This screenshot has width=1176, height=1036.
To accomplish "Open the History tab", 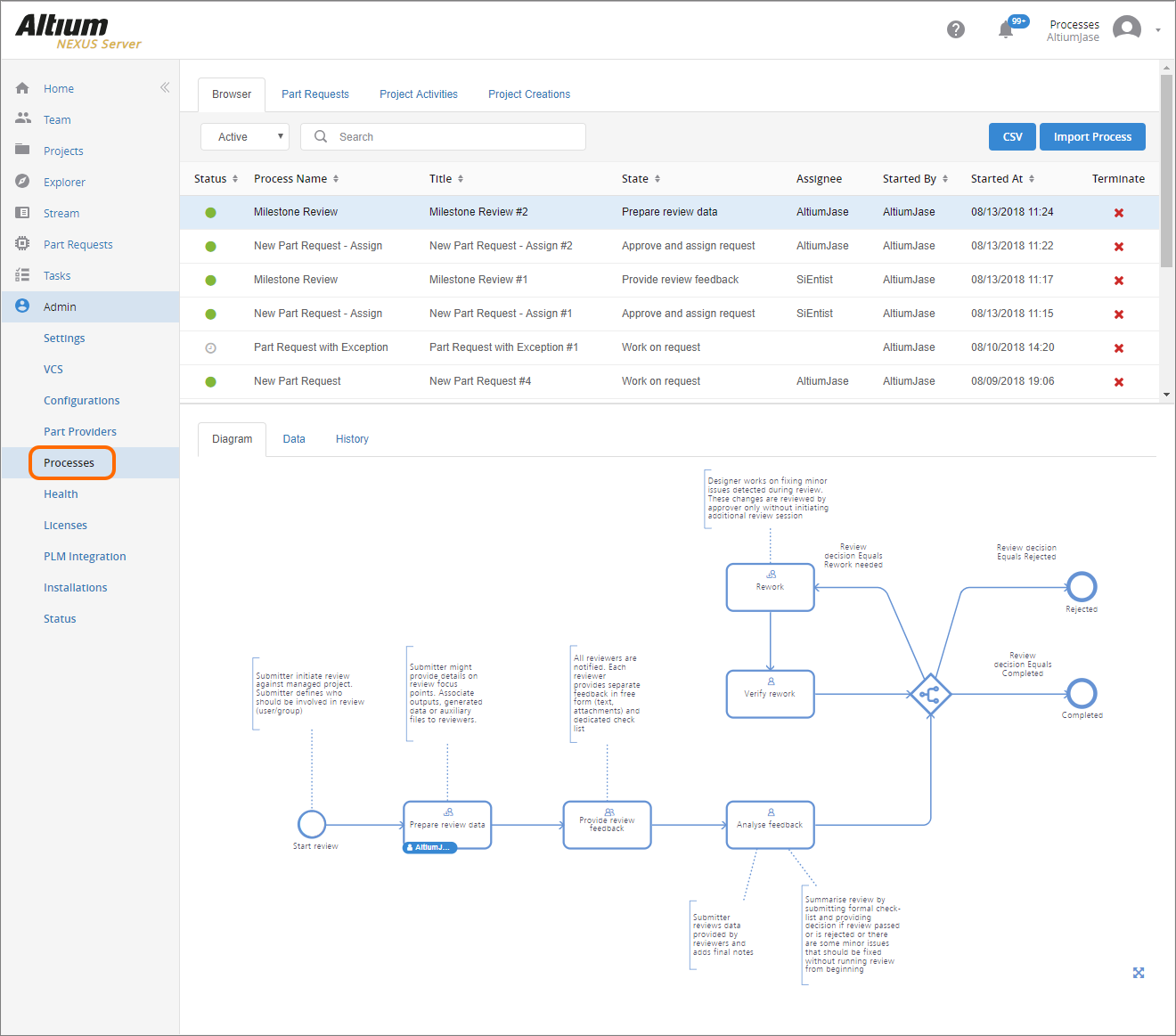I will [352, 439].
